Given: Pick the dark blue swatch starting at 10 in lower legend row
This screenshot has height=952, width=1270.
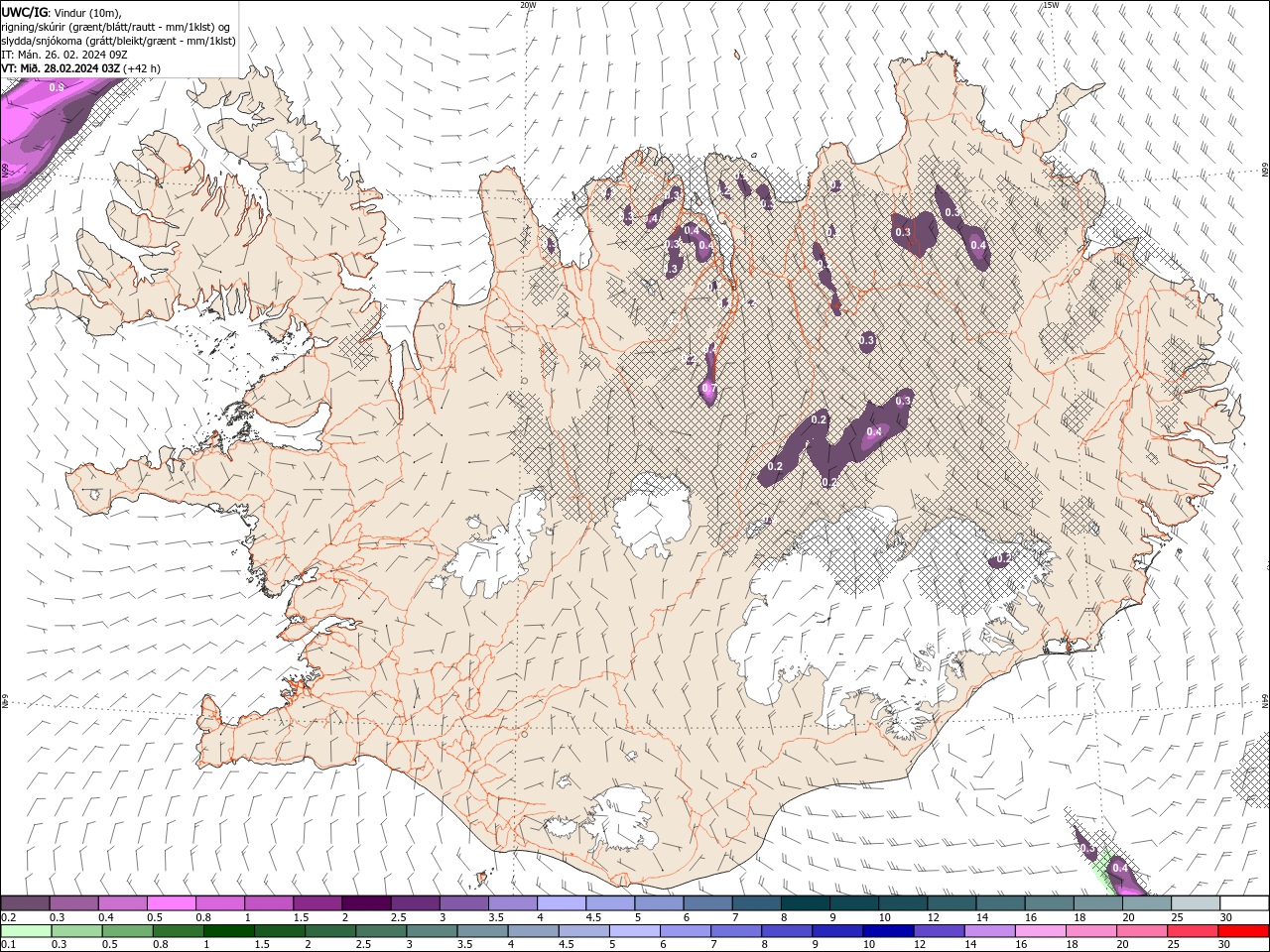Looking at the screenshot, I should [888, 931].
